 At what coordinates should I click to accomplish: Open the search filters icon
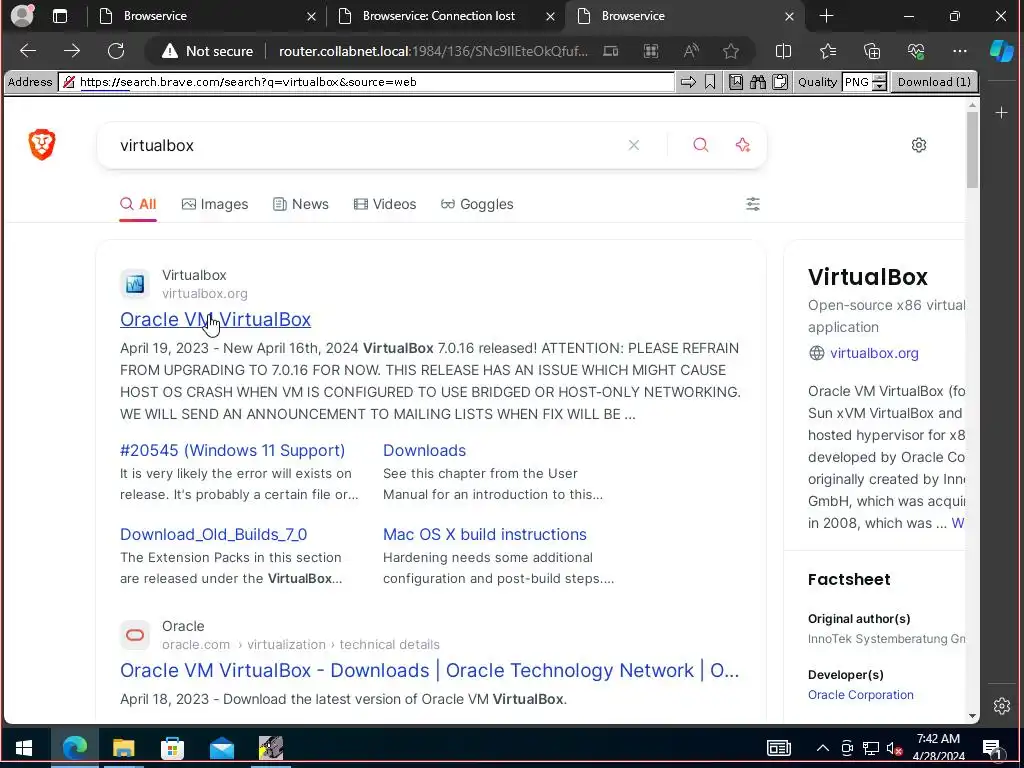[752, 204]
